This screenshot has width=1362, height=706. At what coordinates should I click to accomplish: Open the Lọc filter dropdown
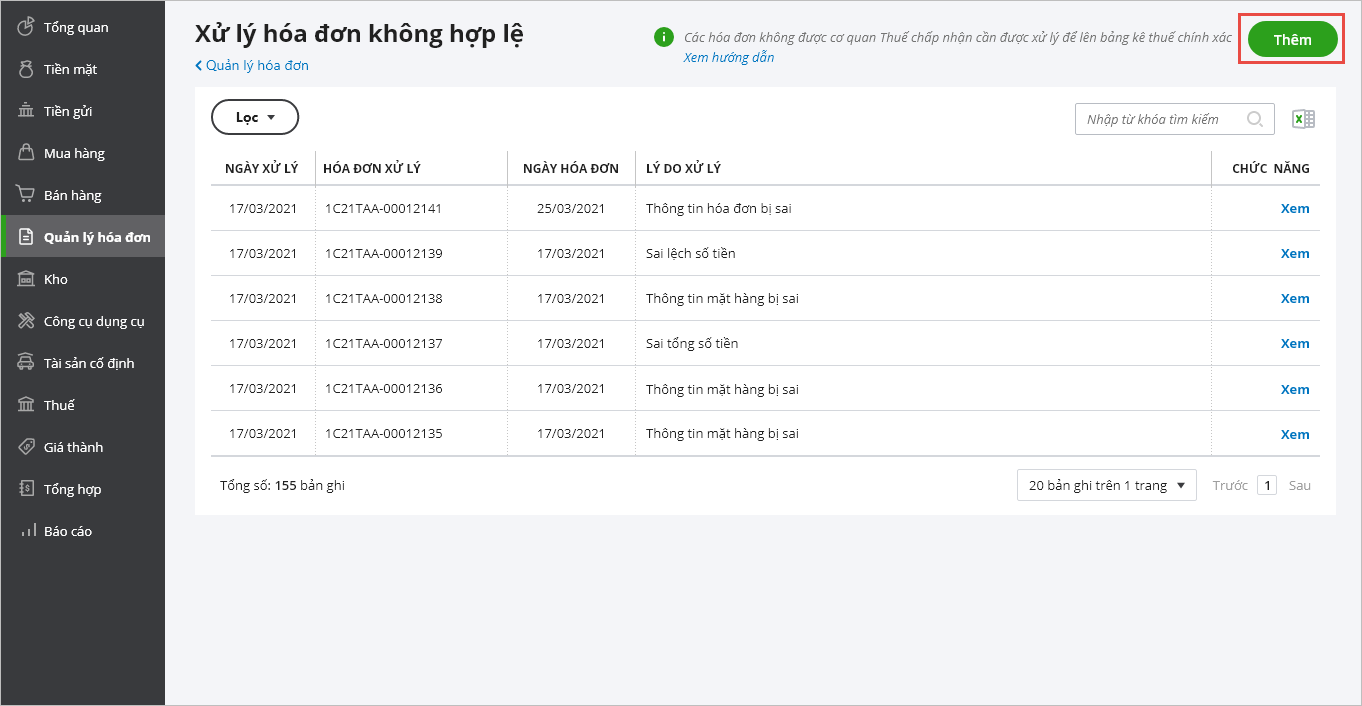click(x=255, y=117)
